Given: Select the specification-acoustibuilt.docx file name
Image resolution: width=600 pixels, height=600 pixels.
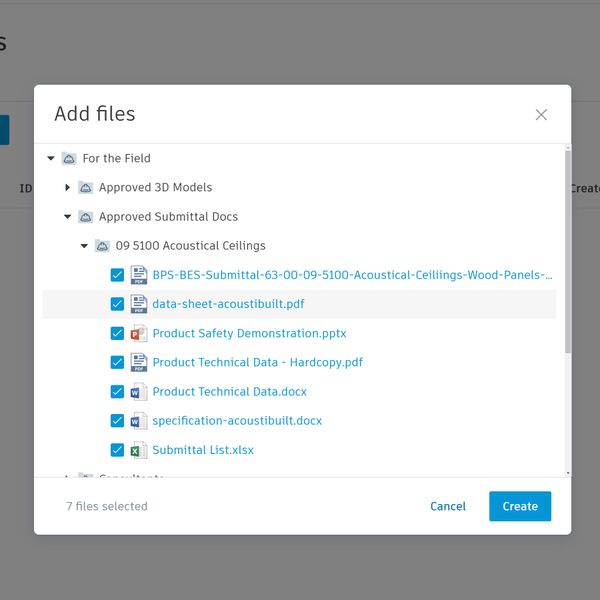Looking at the screenshot, I should (x=237, y=421).
